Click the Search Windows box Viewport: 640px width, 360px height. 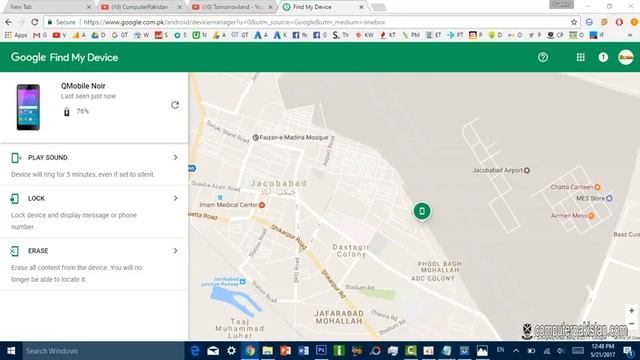coord(102,351)
